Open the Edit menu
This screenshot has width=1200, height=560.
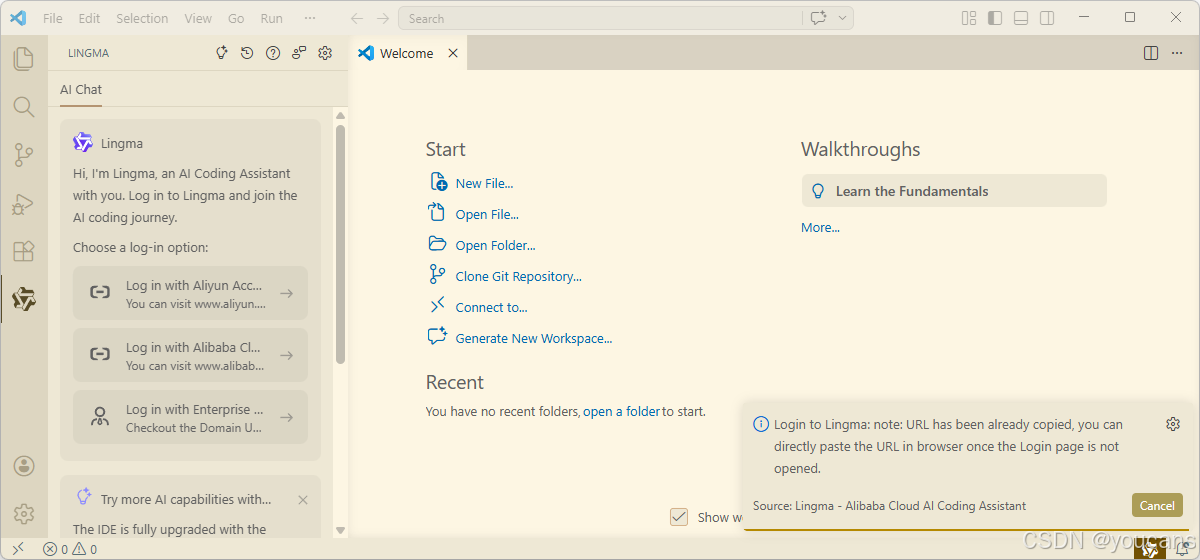click(x=89, y=18)
